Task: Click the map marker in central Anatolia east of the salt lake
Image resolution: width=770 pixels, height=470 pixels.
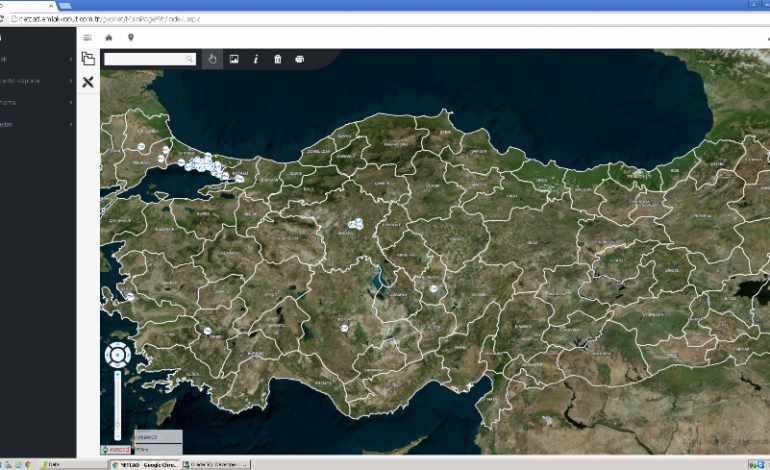Action: pyautogui.click(x=433, y=289)
